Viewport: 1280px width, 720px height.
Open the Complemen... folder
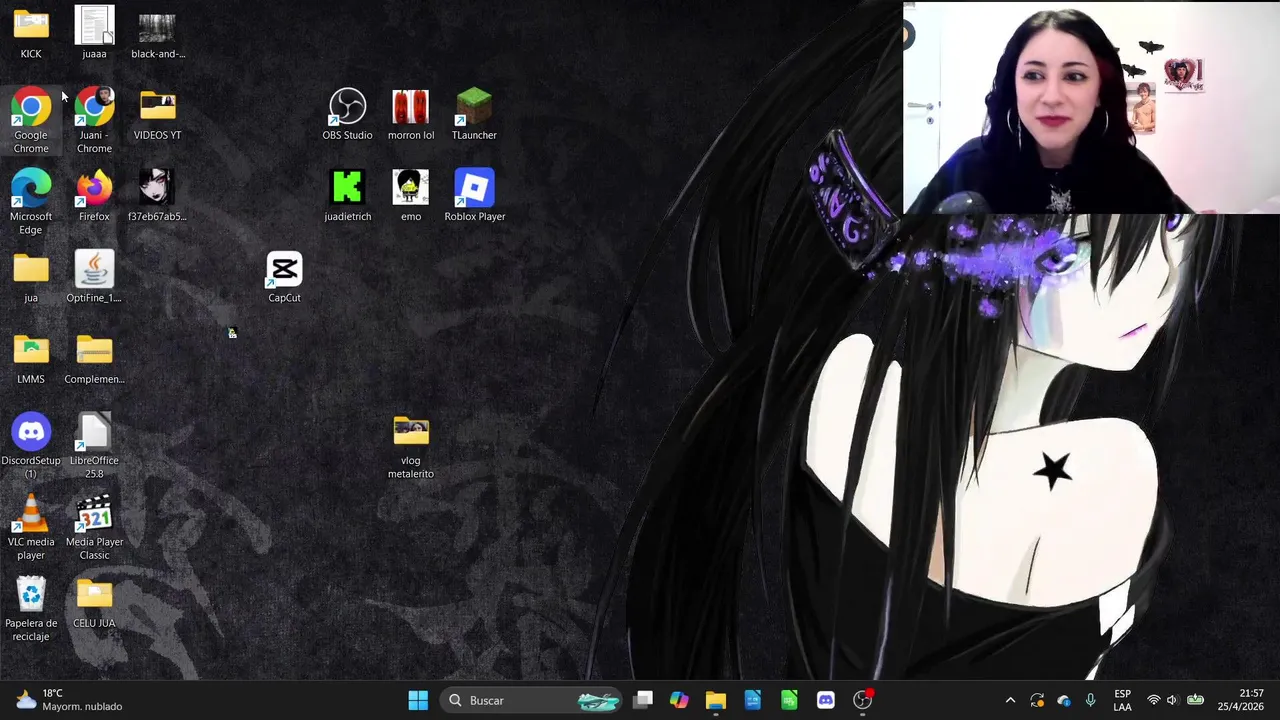(x=94, y=358)
